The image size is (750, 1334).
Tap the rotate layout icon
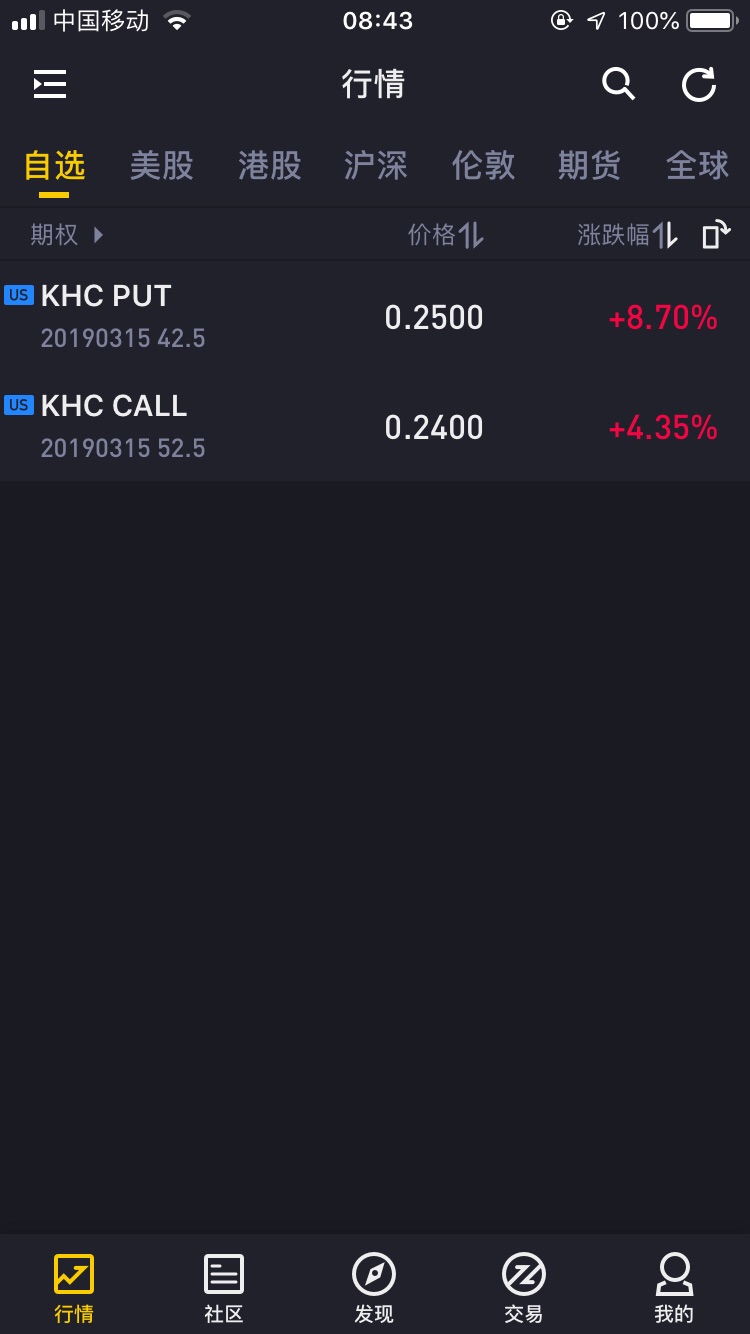coord(715,235)
